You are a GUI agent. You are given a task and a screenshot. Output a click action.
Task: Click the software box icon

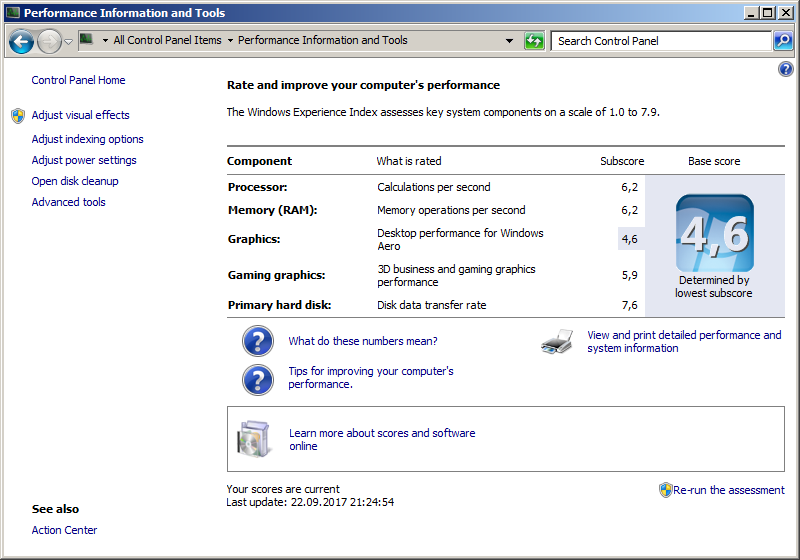point(253,439)
